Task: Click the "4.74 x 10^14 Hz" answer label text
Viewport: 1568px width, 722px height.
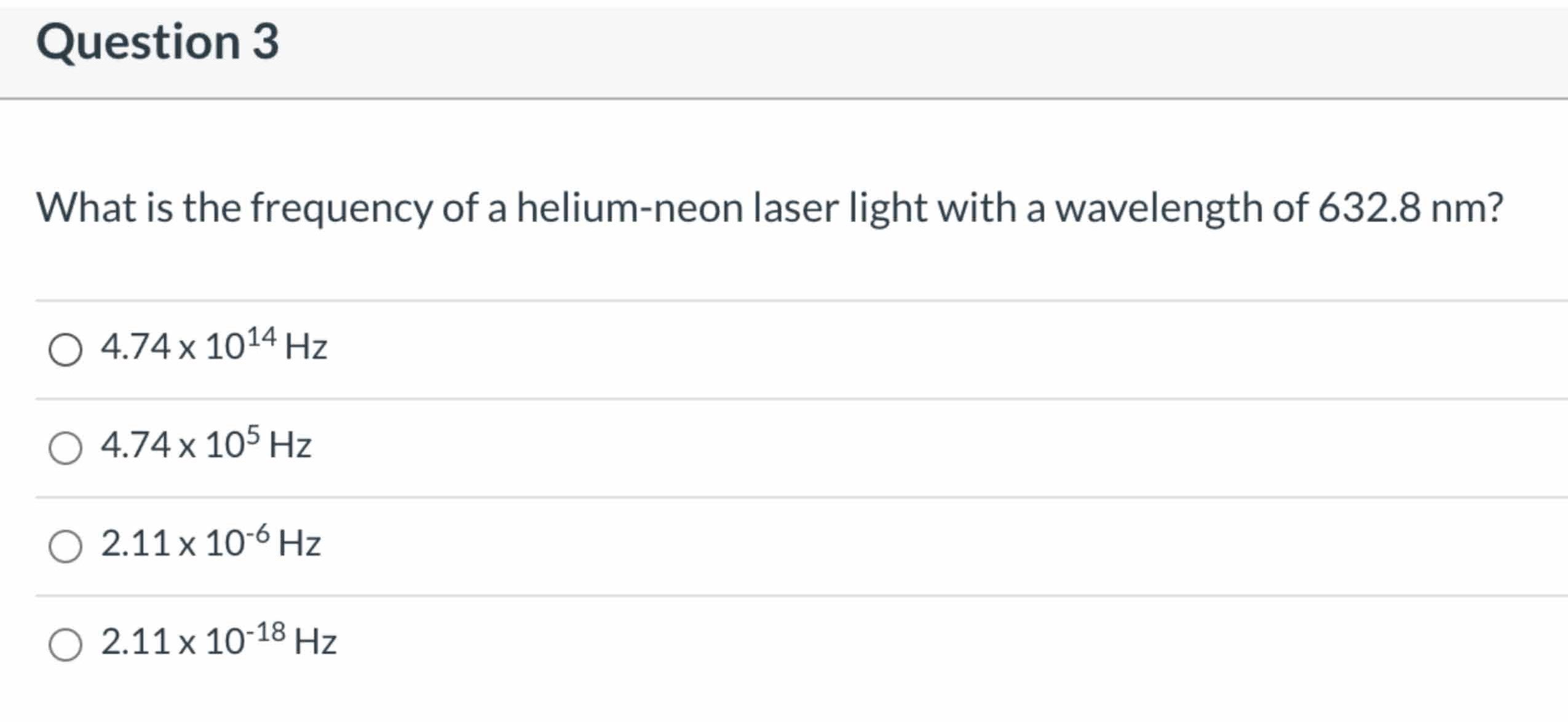Action: [213, 346]
